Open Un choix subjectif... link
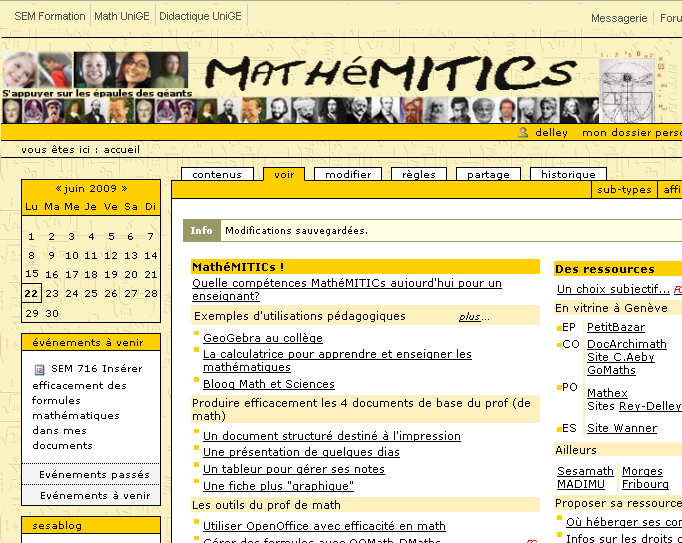Screen dimensions: 682x543 [613, 289]
